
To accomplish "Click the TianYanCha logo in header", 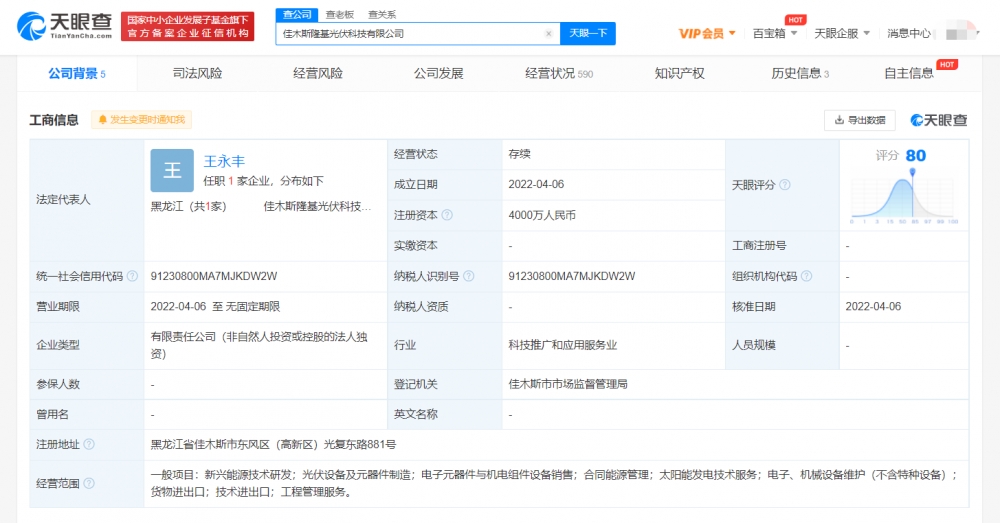I will pyautogui.click(x=64, y=26).
